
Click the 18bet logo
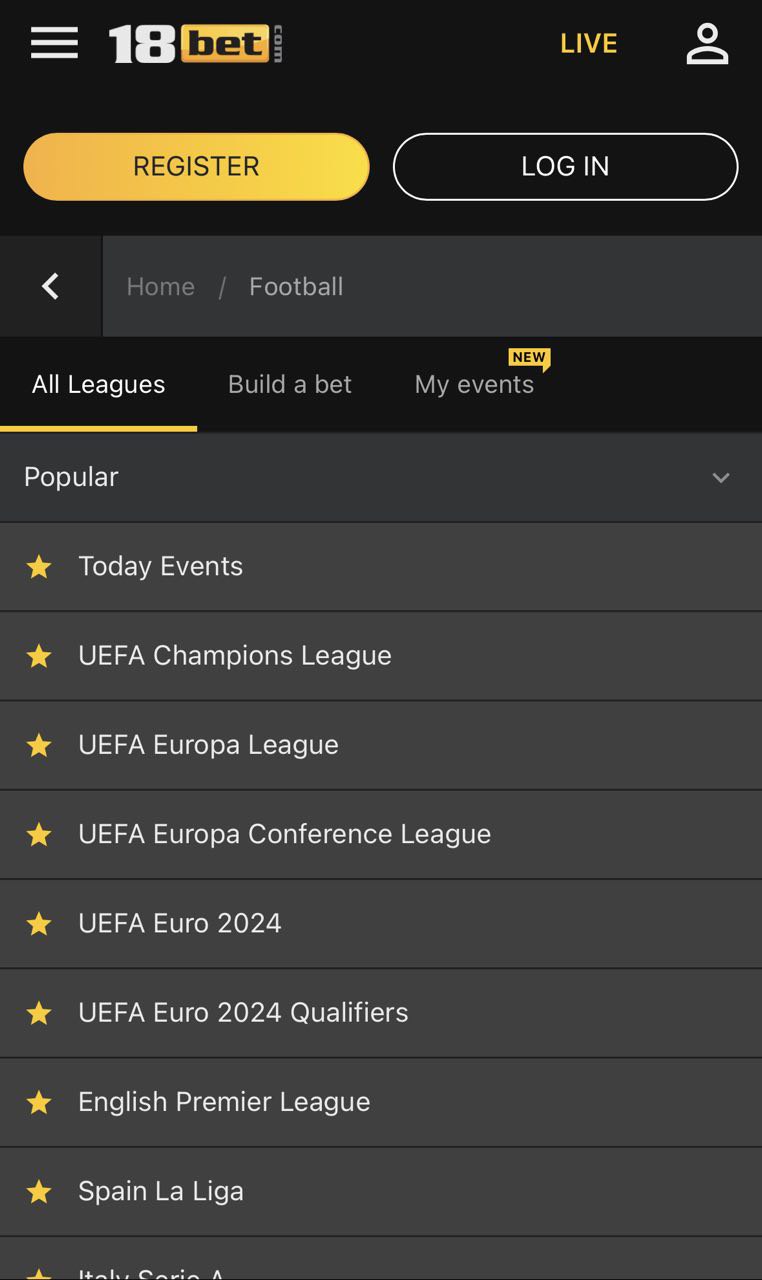(x=195, y=44)
